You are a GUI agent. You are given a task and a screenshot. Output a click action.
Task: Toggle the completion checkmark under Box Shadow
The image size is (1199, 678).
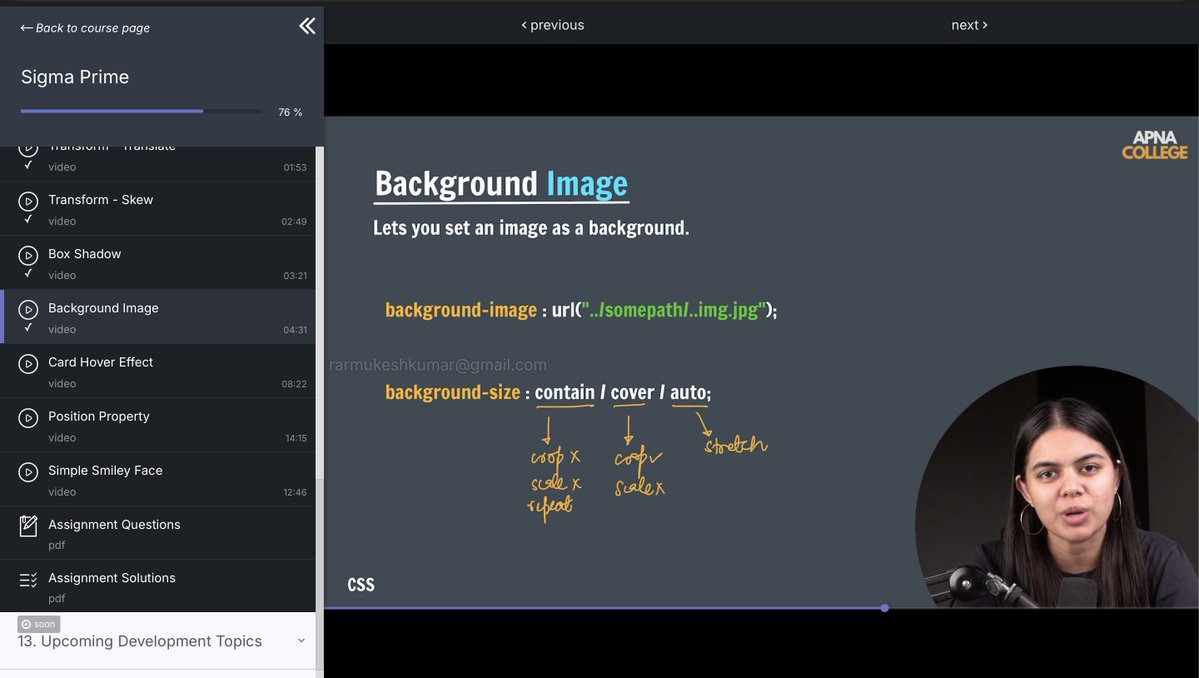pyautogui.click(x=26, y=273)
